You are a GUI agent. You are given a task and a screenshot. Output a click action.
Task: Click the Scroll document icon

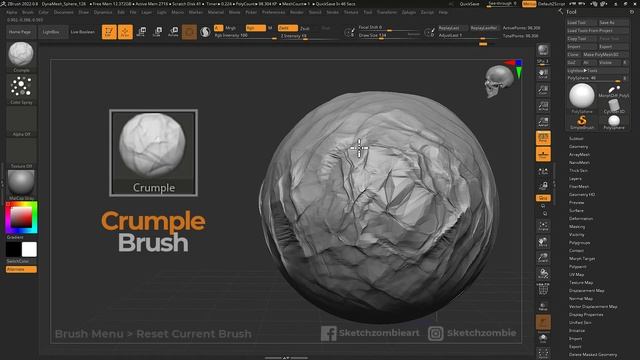pos(543,73)
